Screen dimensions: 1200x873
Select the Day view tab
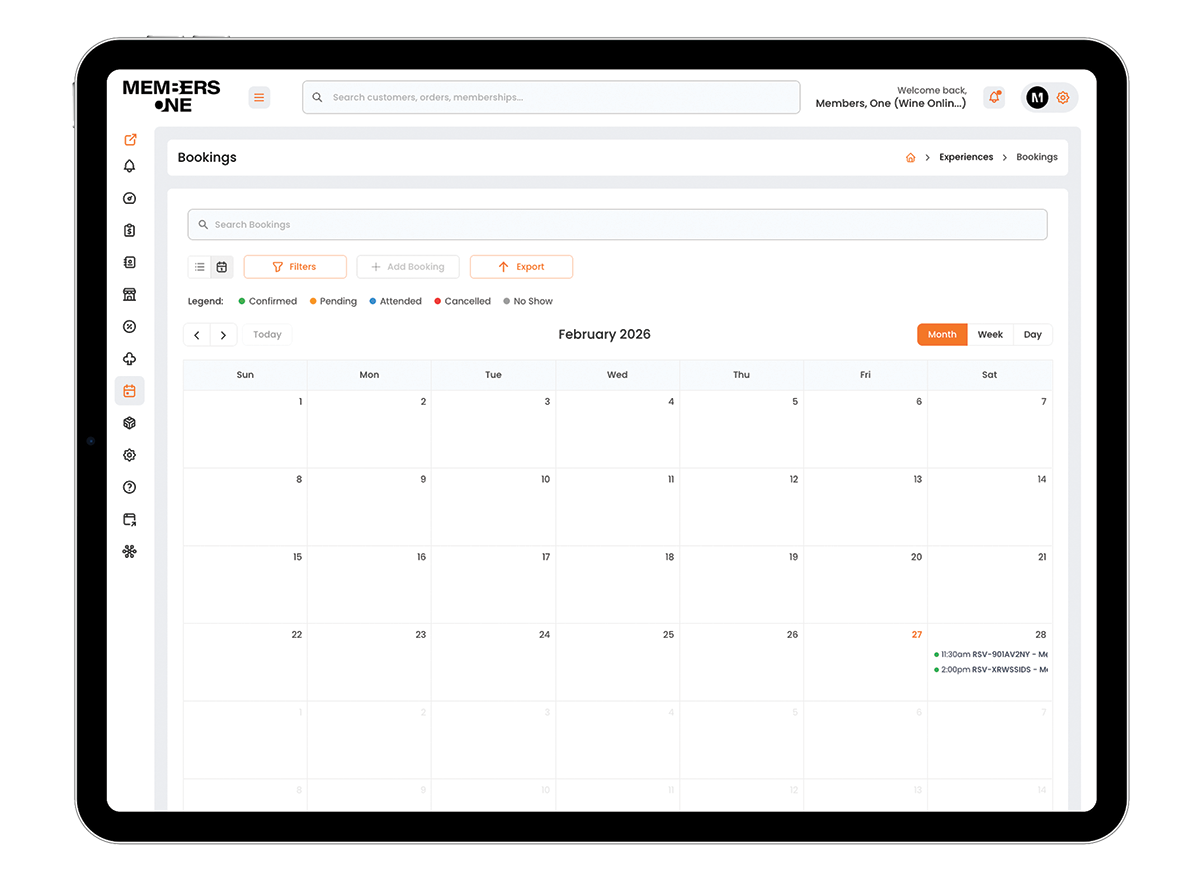click(1032, 335)
